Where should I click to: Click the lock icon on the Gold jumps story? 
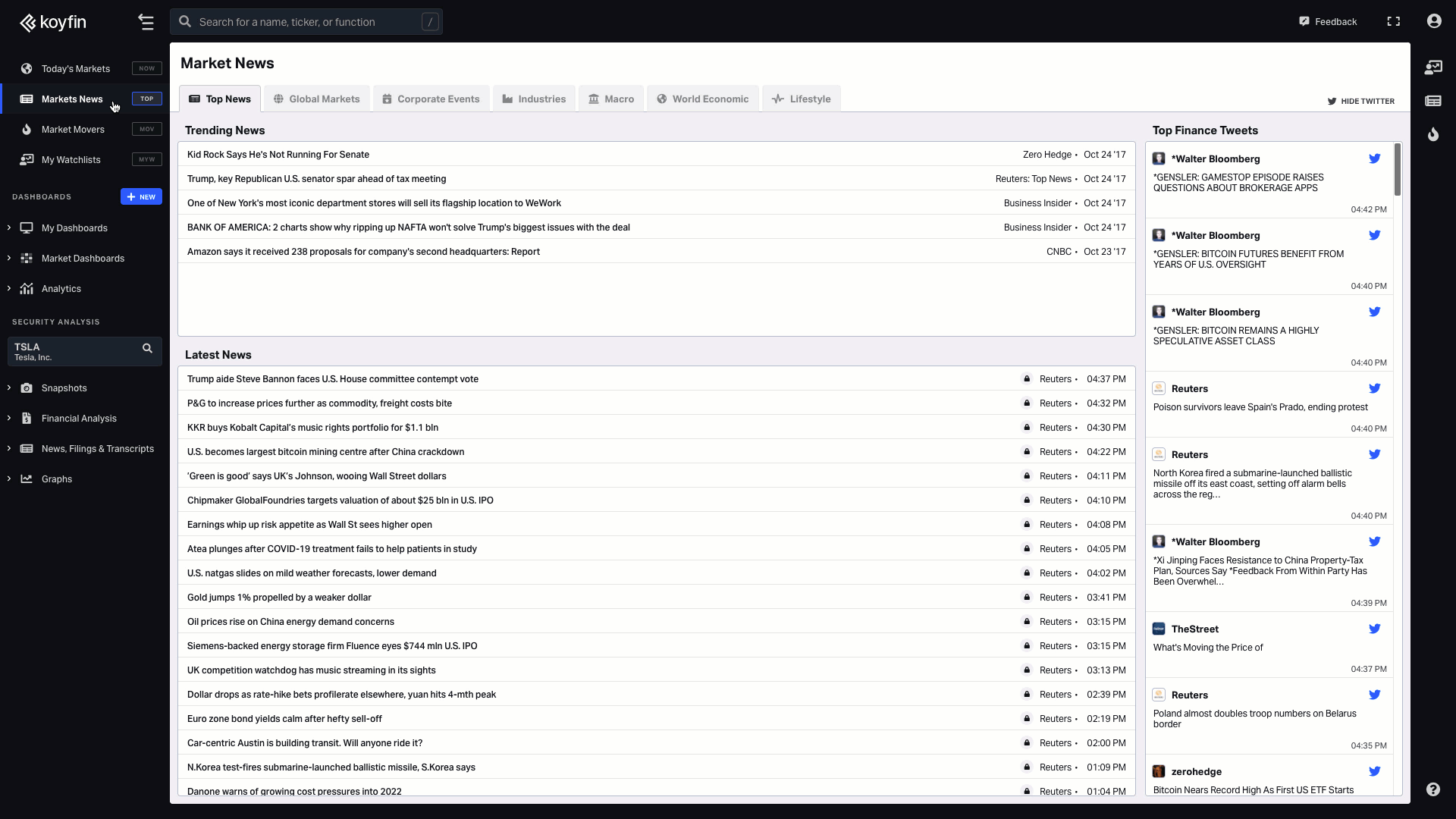1027,598
